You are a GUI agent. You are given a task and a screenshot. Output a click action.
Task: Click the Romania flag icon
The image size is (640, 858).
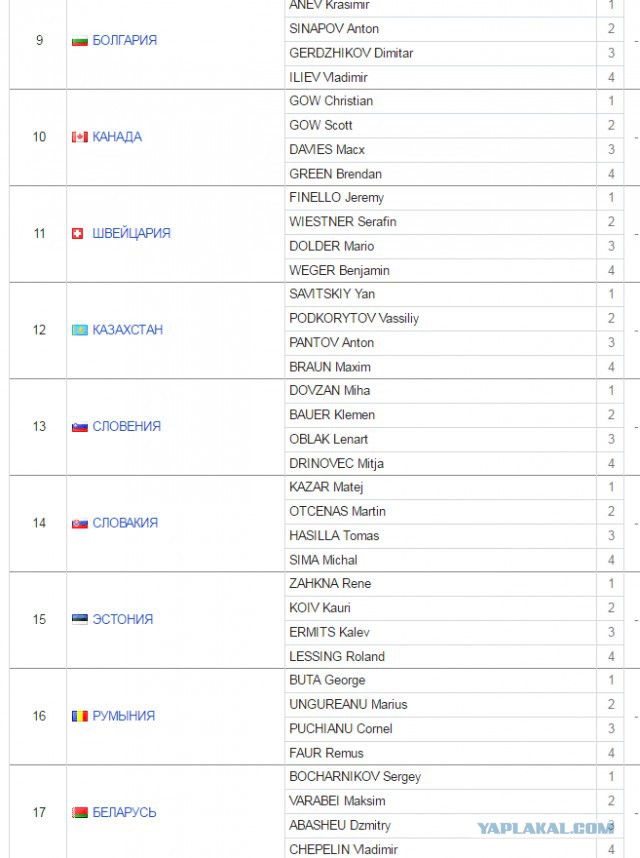point(80,716)
